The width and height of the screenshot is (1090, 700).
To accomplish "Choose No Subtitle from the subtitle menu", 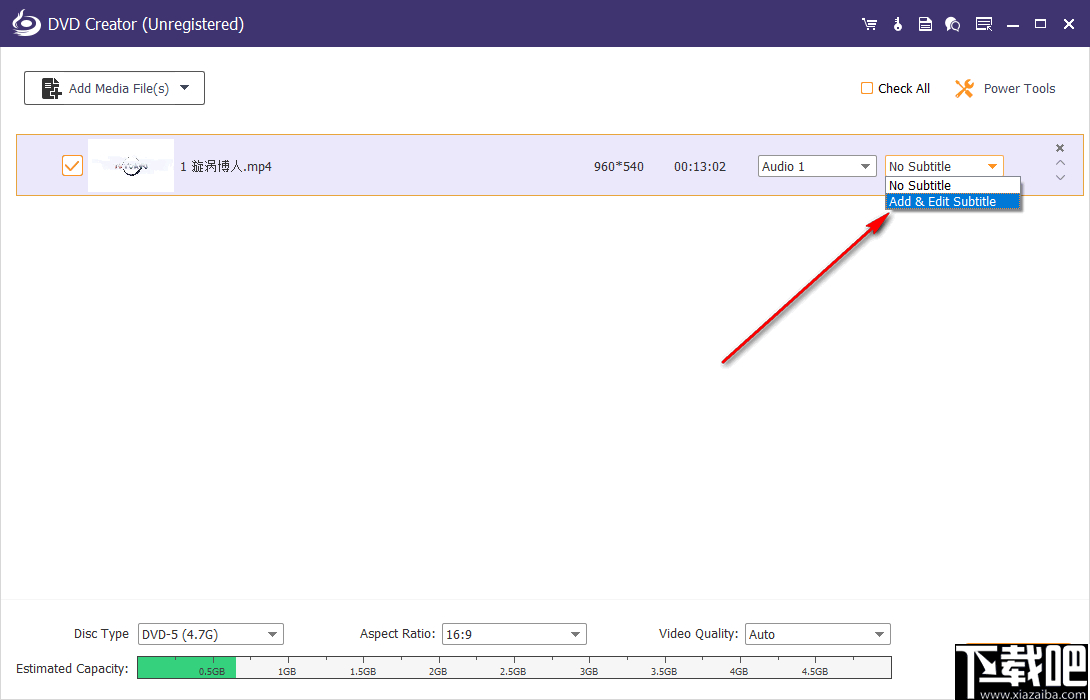I will tap(919, 185).
